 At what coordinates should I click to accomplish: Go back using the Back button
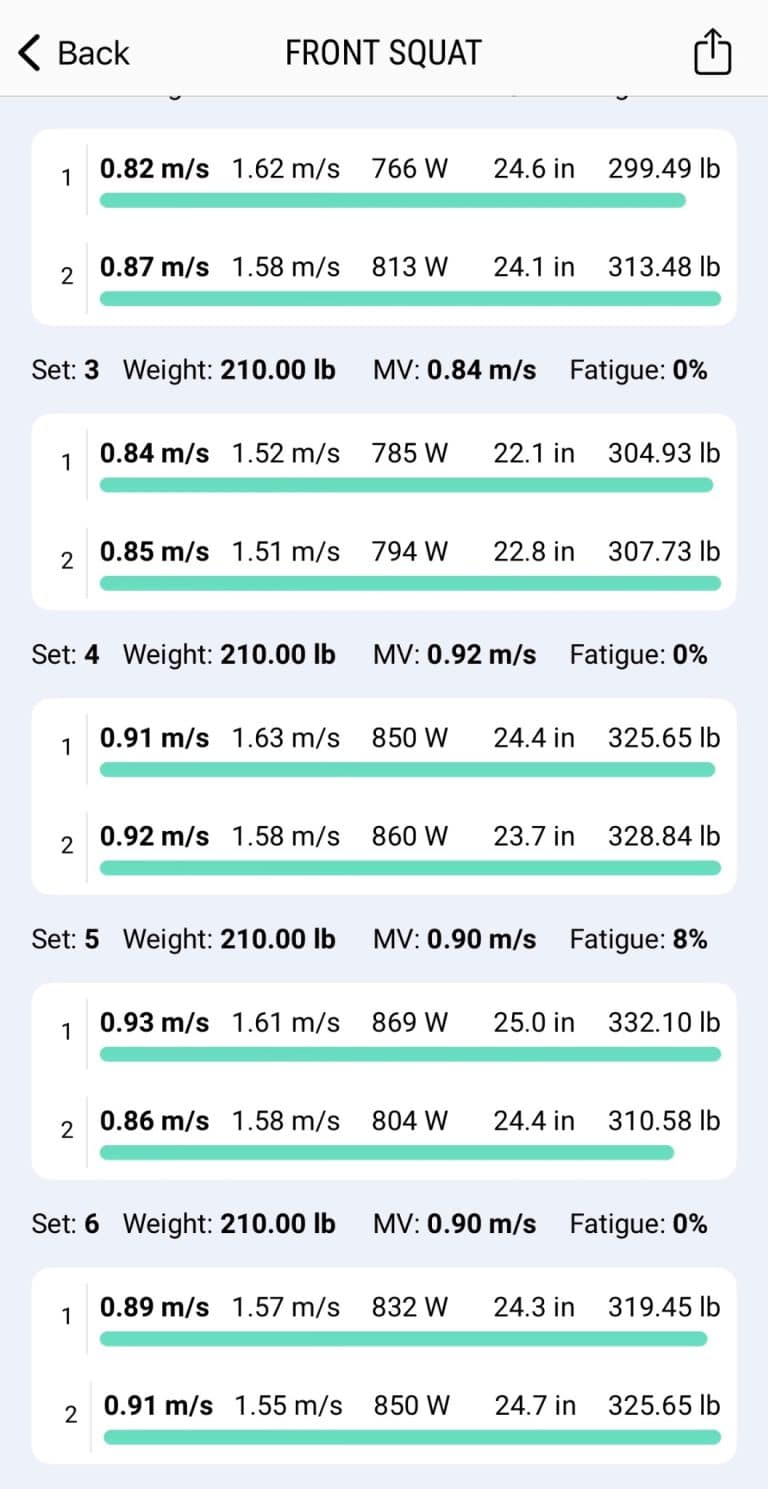pos(75,52)
